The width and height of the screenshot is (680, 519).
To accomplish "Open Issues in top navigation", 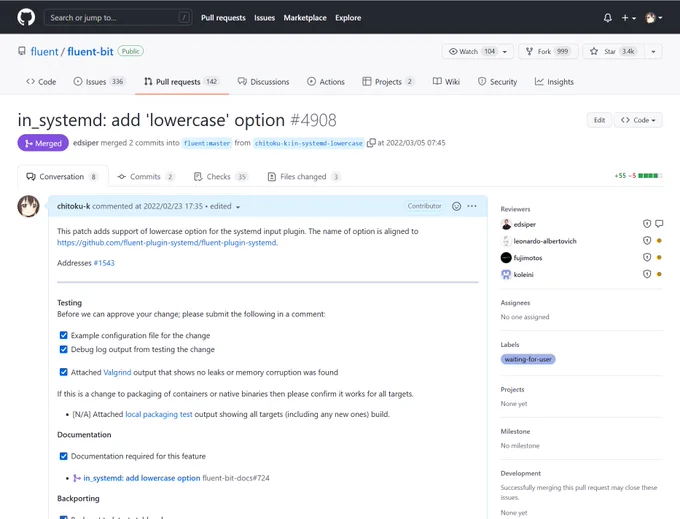I will point(264,18).
